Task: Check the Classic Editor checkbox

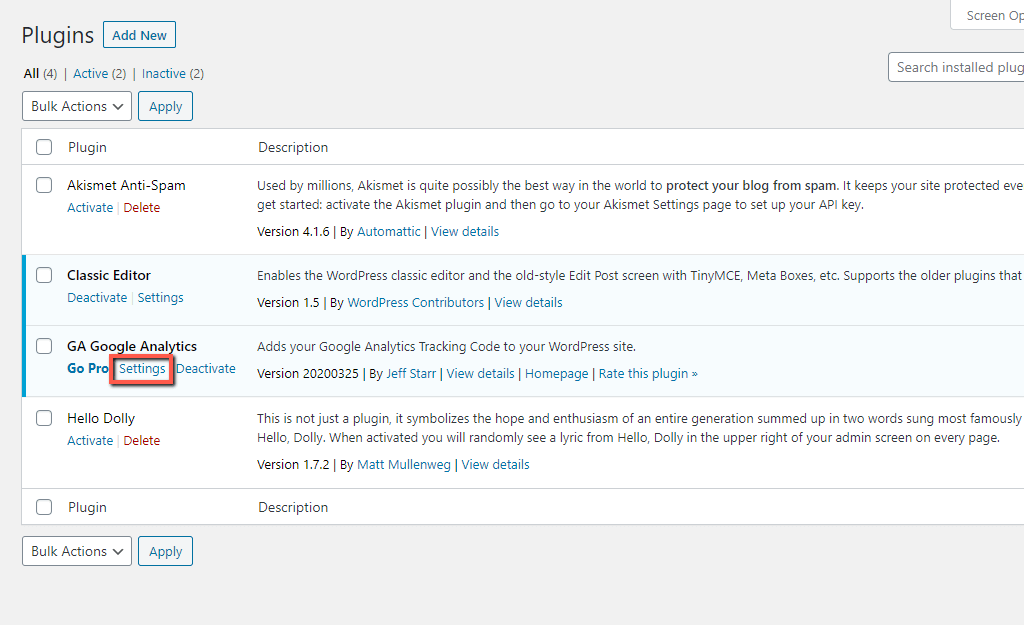Action: click(x=44, y=275)
